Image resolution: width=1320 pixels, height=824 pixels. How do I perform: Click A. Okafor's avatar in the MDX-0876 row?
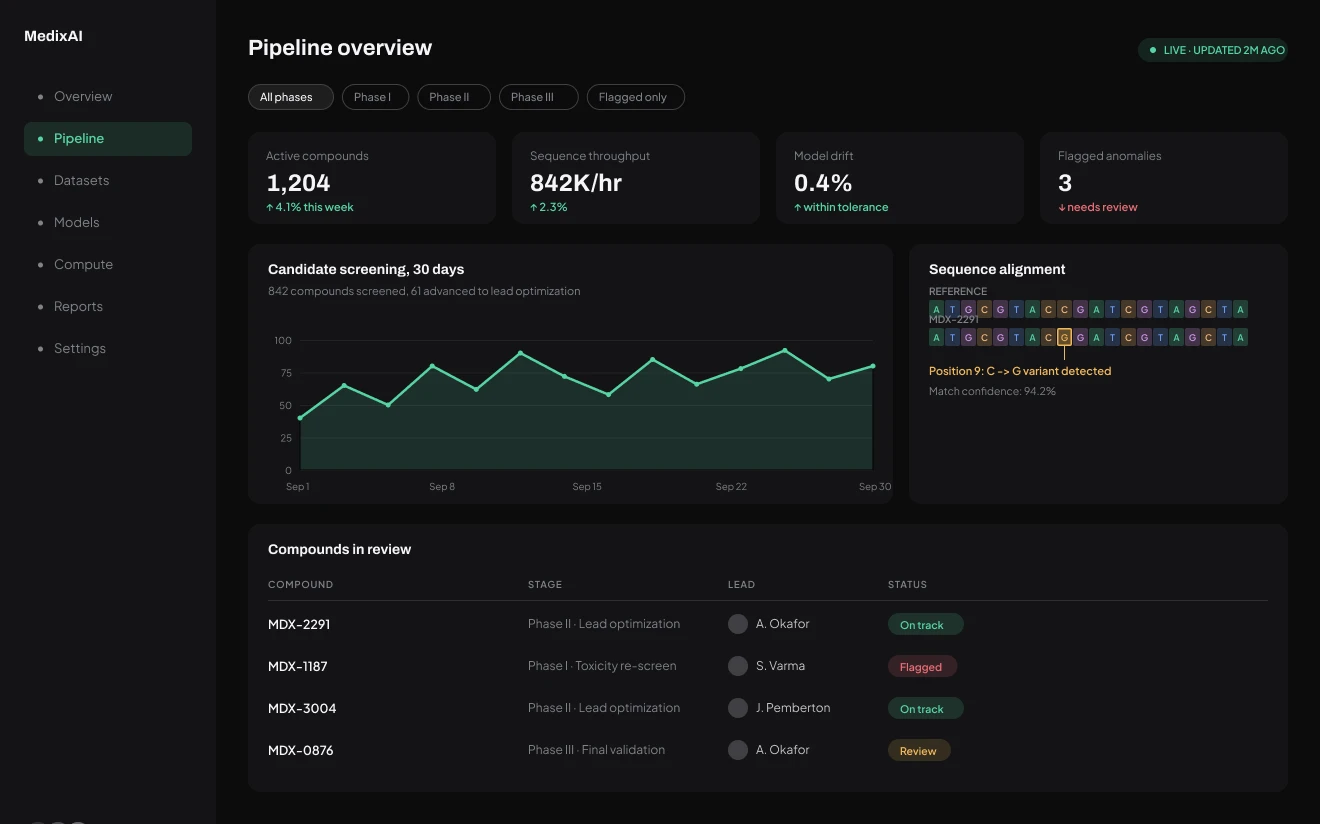[738, 750]
